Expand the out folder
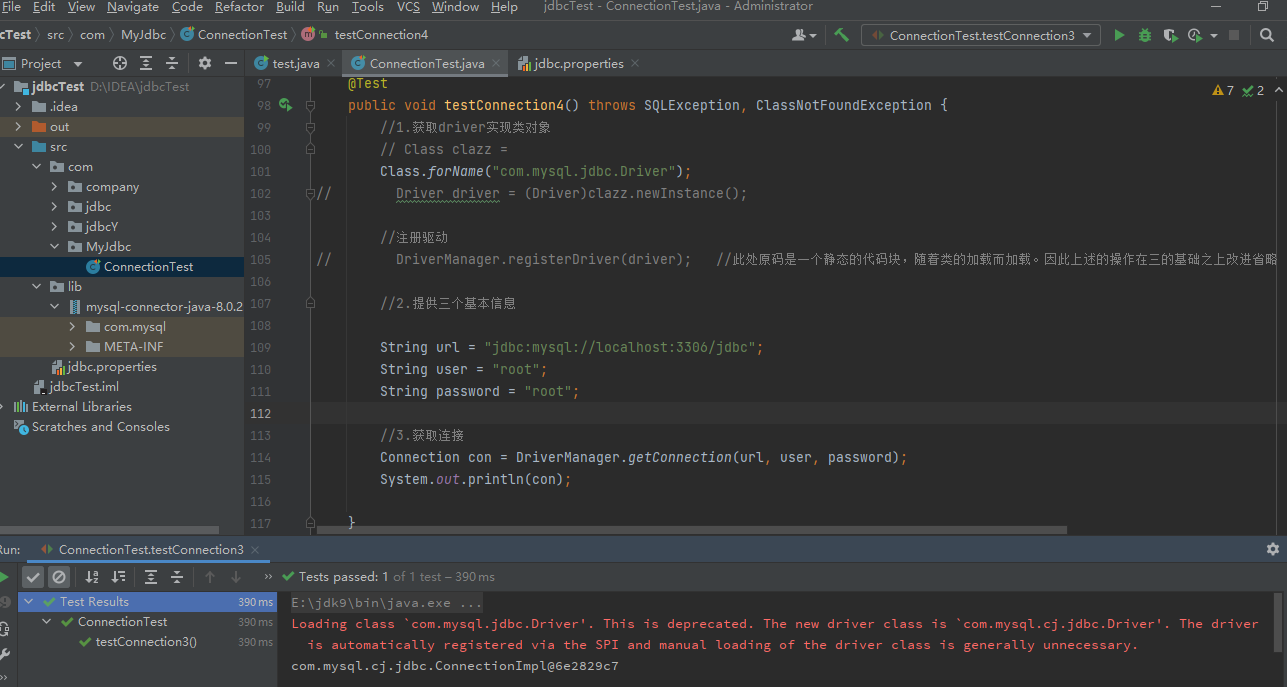Image resolution: width=1287 pixels, height=687 pixels. (x=18, y=127)
